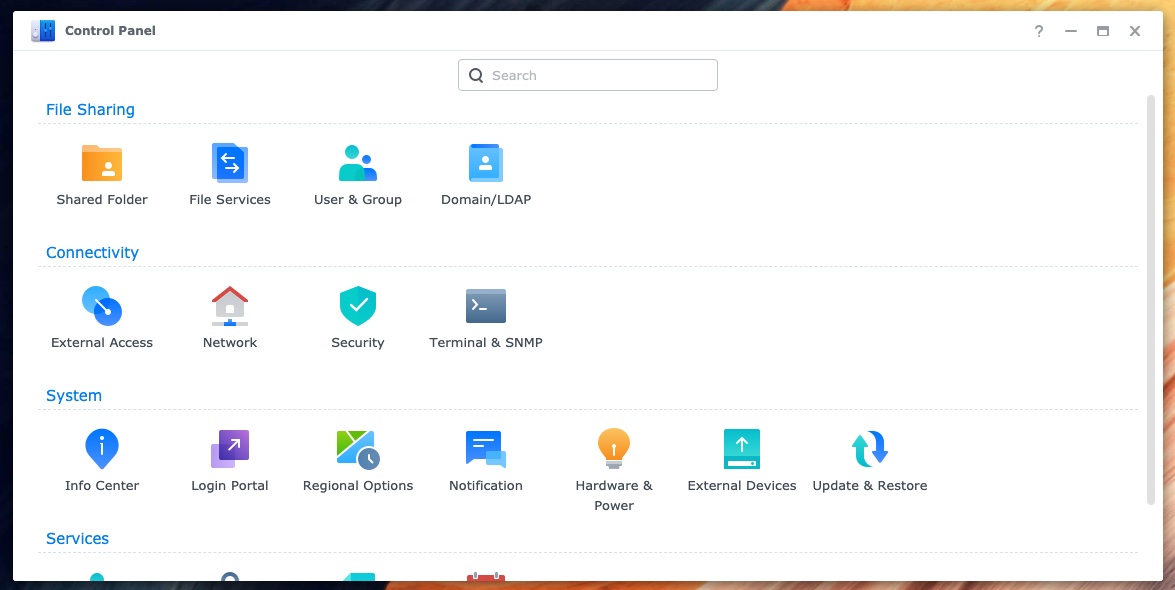Click the Regional Options label text
The image size is (1175, 590).
pyautogui.click(x=357, y=486)
